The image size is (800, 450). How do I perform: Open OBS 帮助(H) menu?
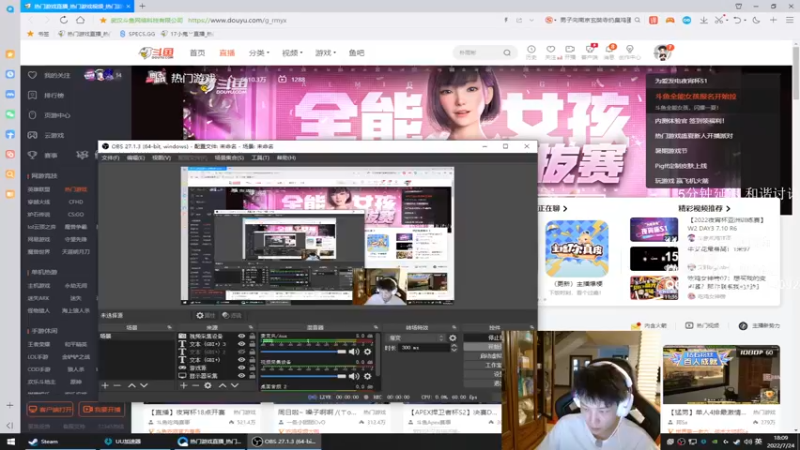pos(286,158)
